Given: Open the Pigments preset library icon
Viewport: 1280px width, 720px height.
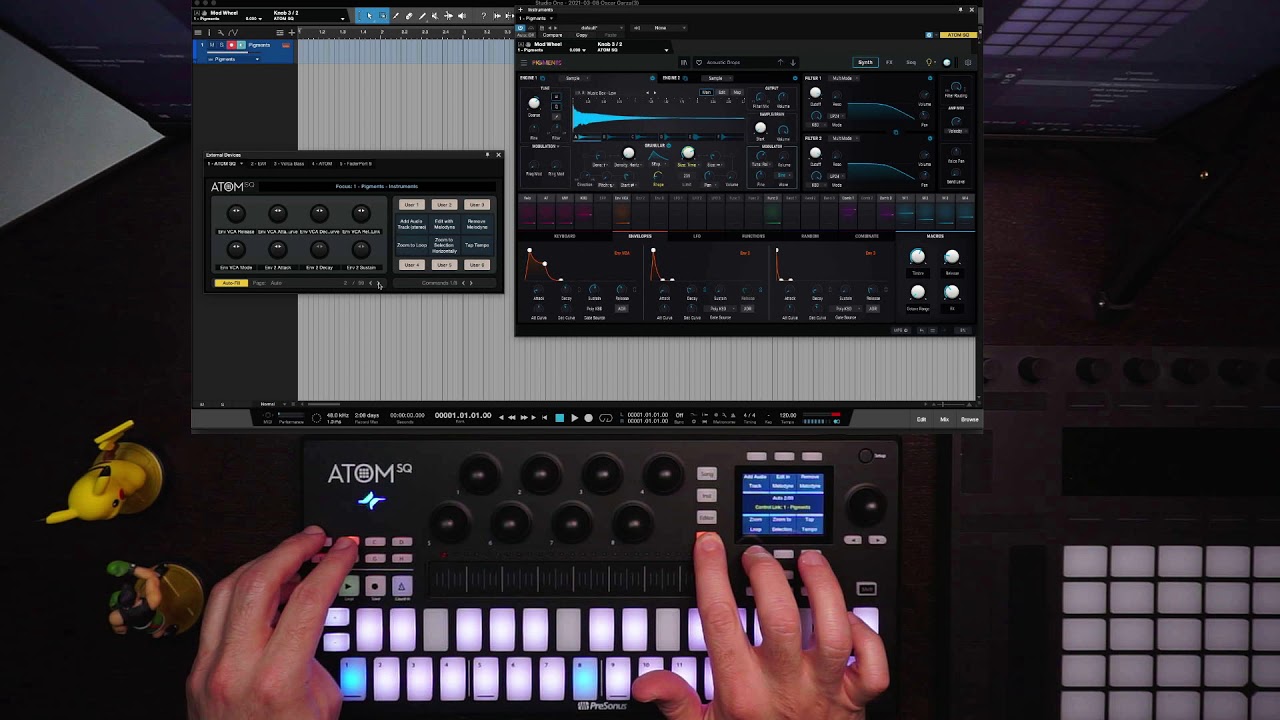Looking at the screenshot, I should [684, 62].
